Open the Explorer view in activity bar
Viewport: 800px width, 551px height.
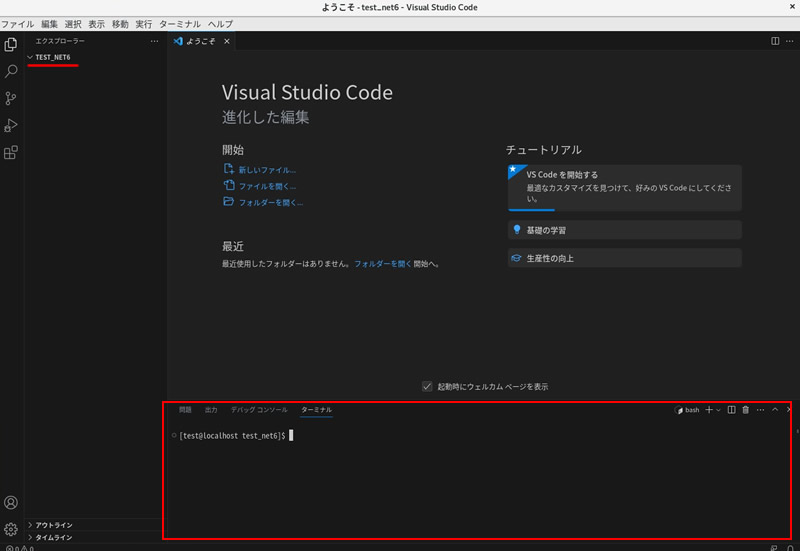tap(11, 44)
